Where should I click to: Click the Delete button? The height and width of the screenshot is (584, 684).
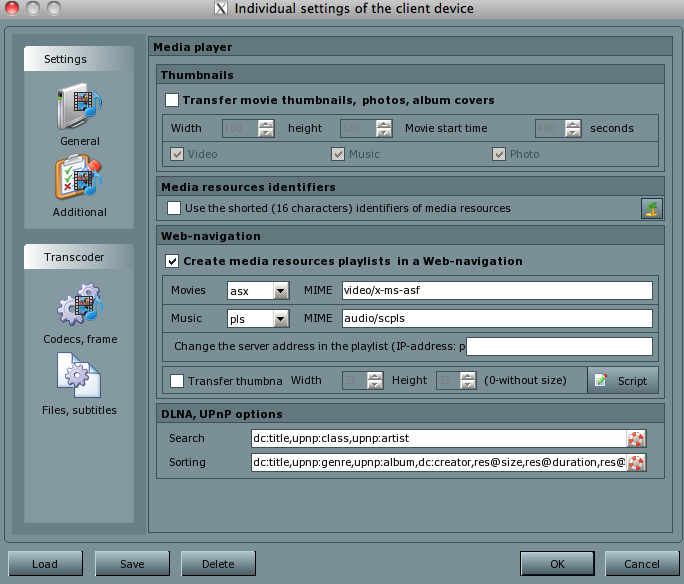tap(218, 564)
